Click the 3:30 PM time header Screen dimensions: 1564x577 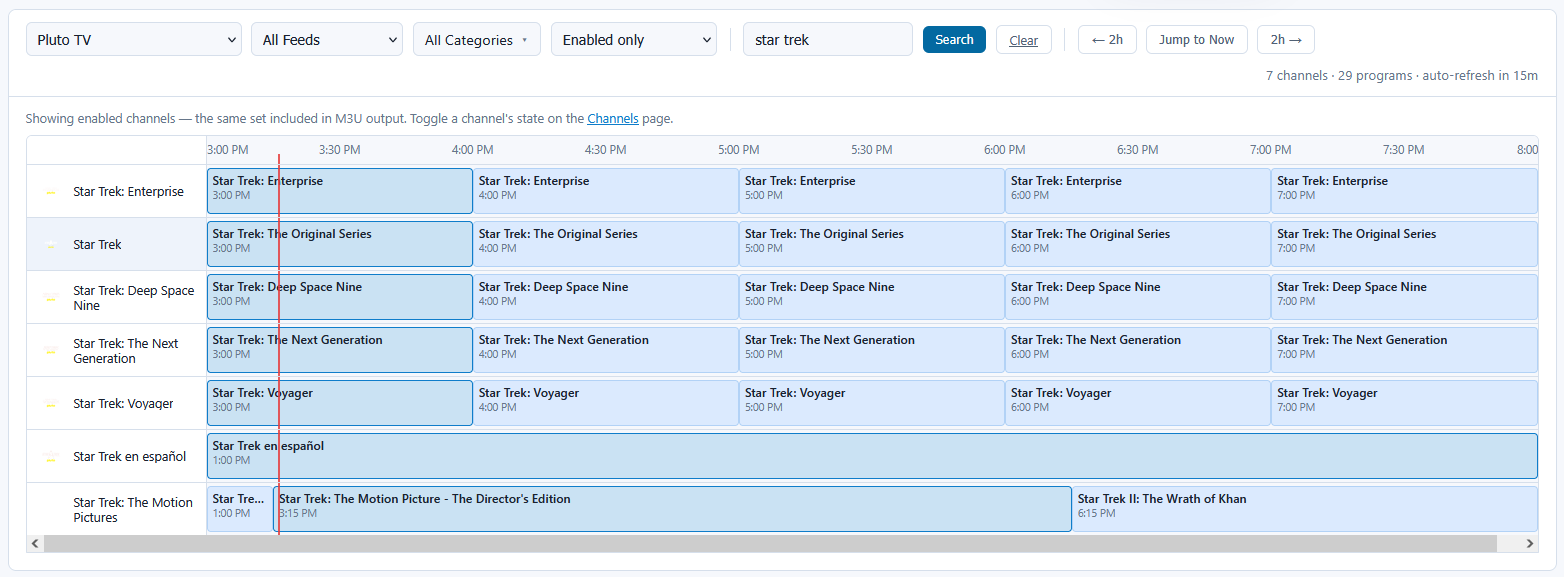point(339,150)
